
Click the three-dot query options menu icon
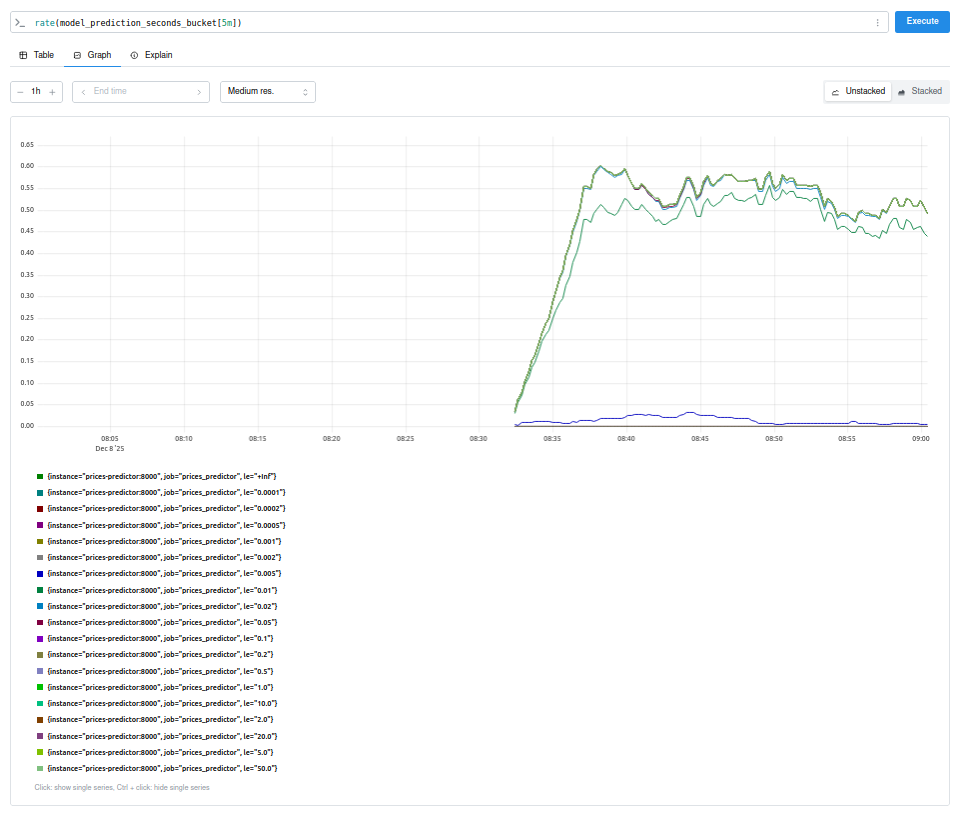click(877, 22)
